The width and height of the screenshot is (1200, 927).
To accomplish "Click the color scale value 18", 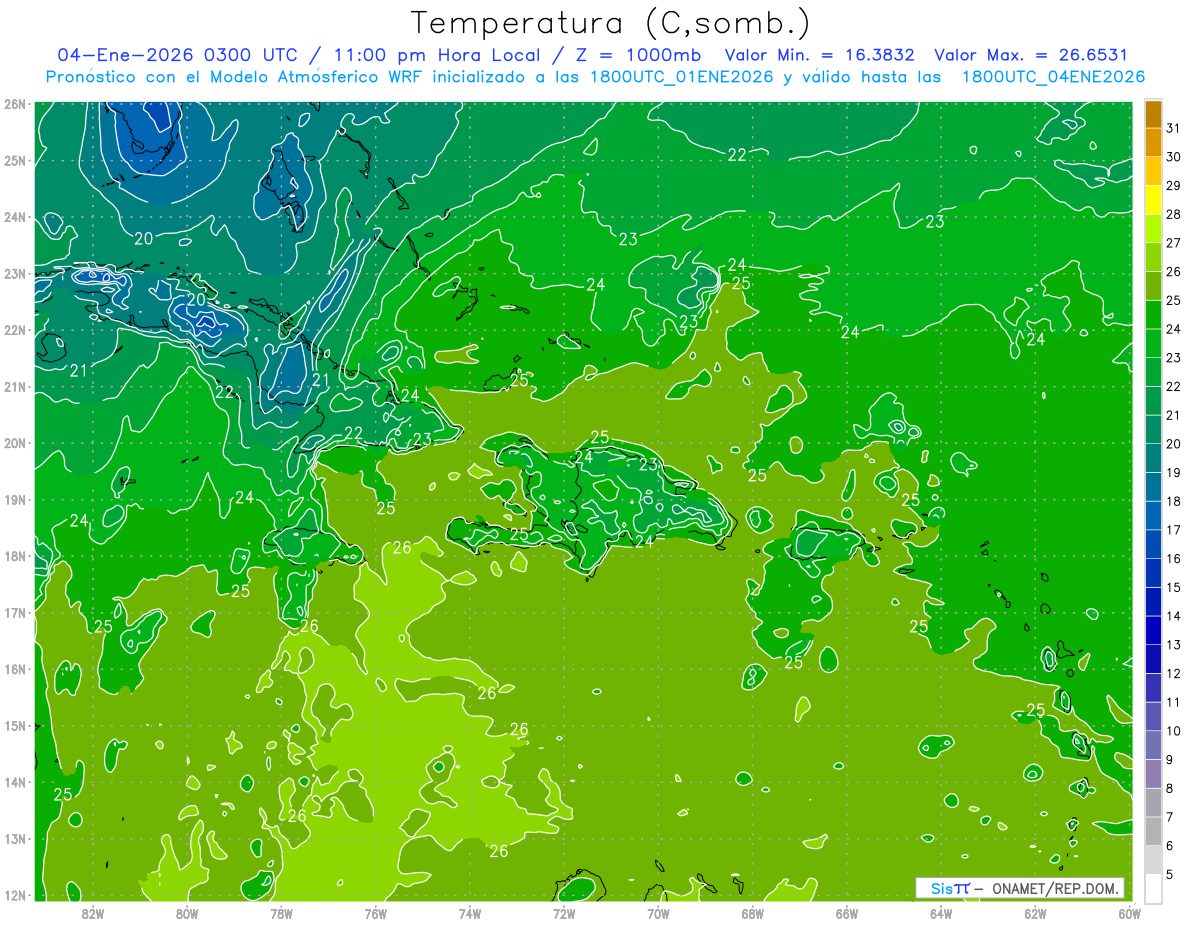I will 1173,501.
